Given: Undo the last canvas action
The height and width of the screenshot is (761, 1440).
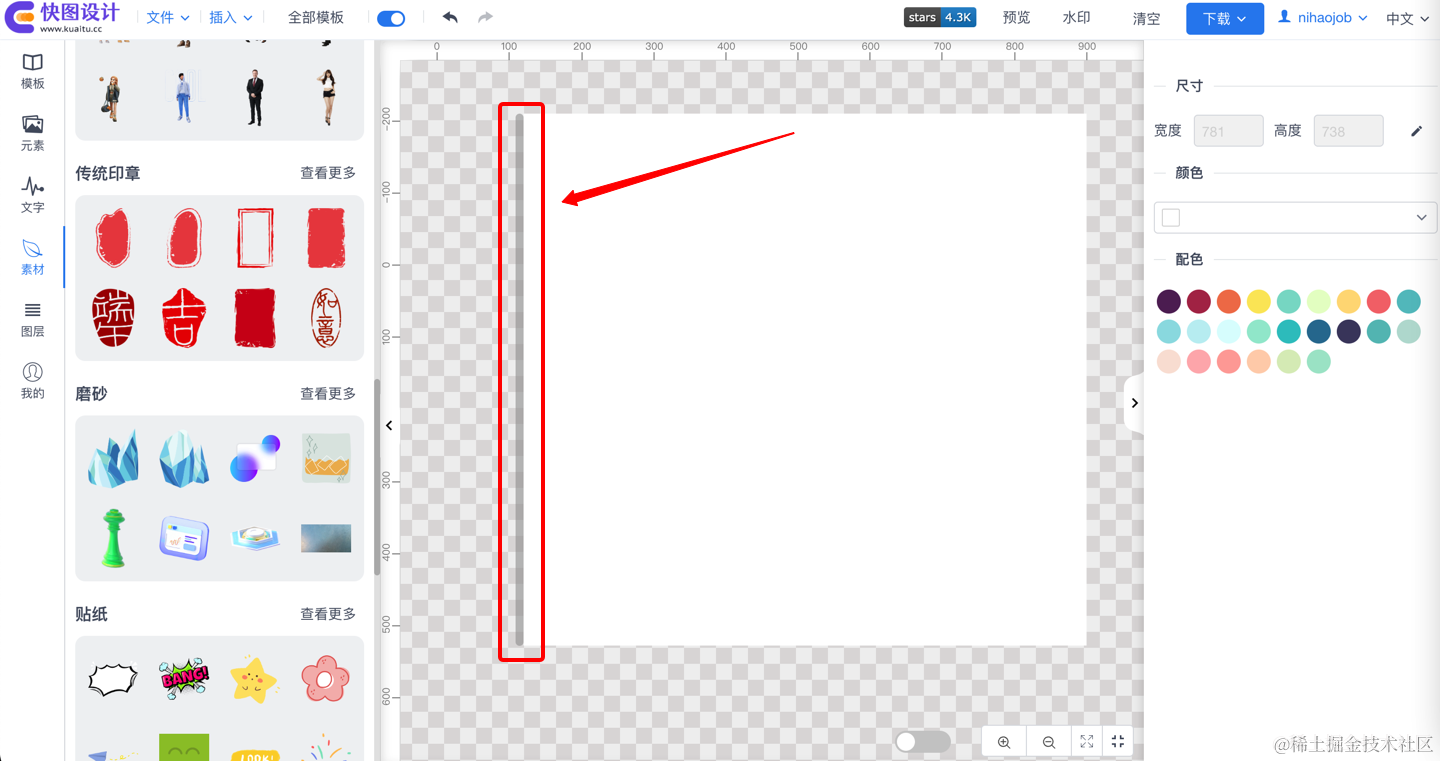Looking at the screenshot, I should (450, 17).
